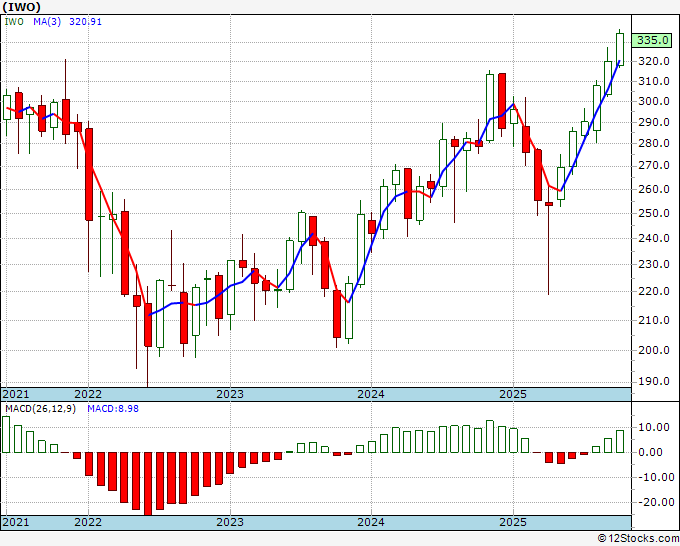Click the 280.0 price axis label
Viewport: 680px width, 546px height.
[x=654, y=143]
